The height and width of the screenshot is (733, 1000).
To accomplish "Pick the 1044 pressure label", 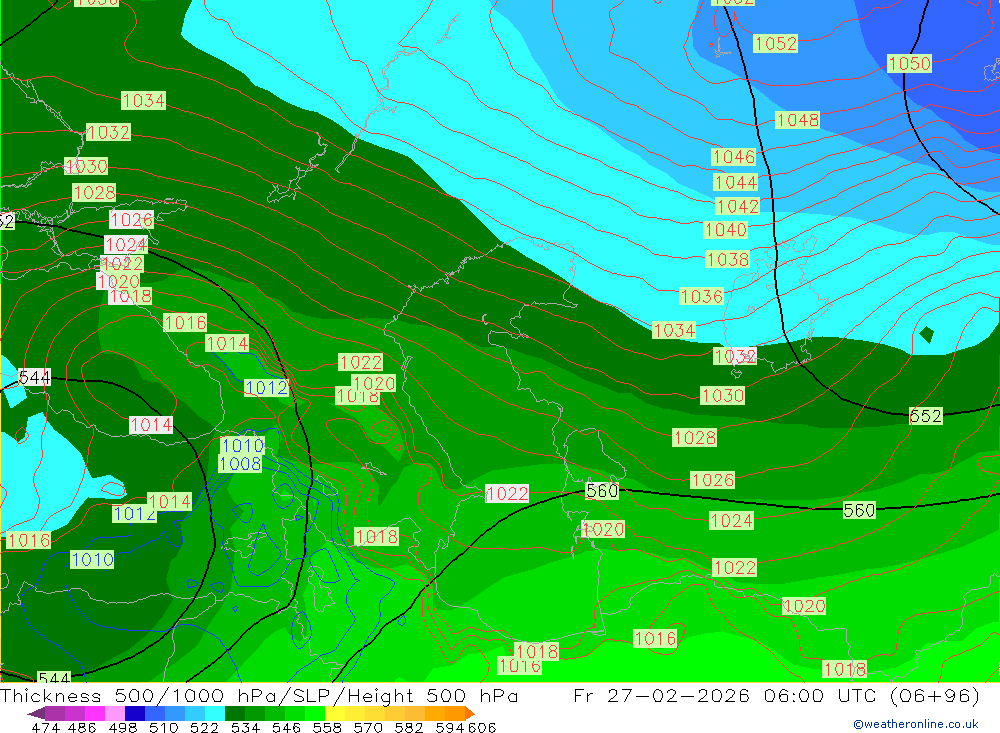I will [x=736, y=182].
